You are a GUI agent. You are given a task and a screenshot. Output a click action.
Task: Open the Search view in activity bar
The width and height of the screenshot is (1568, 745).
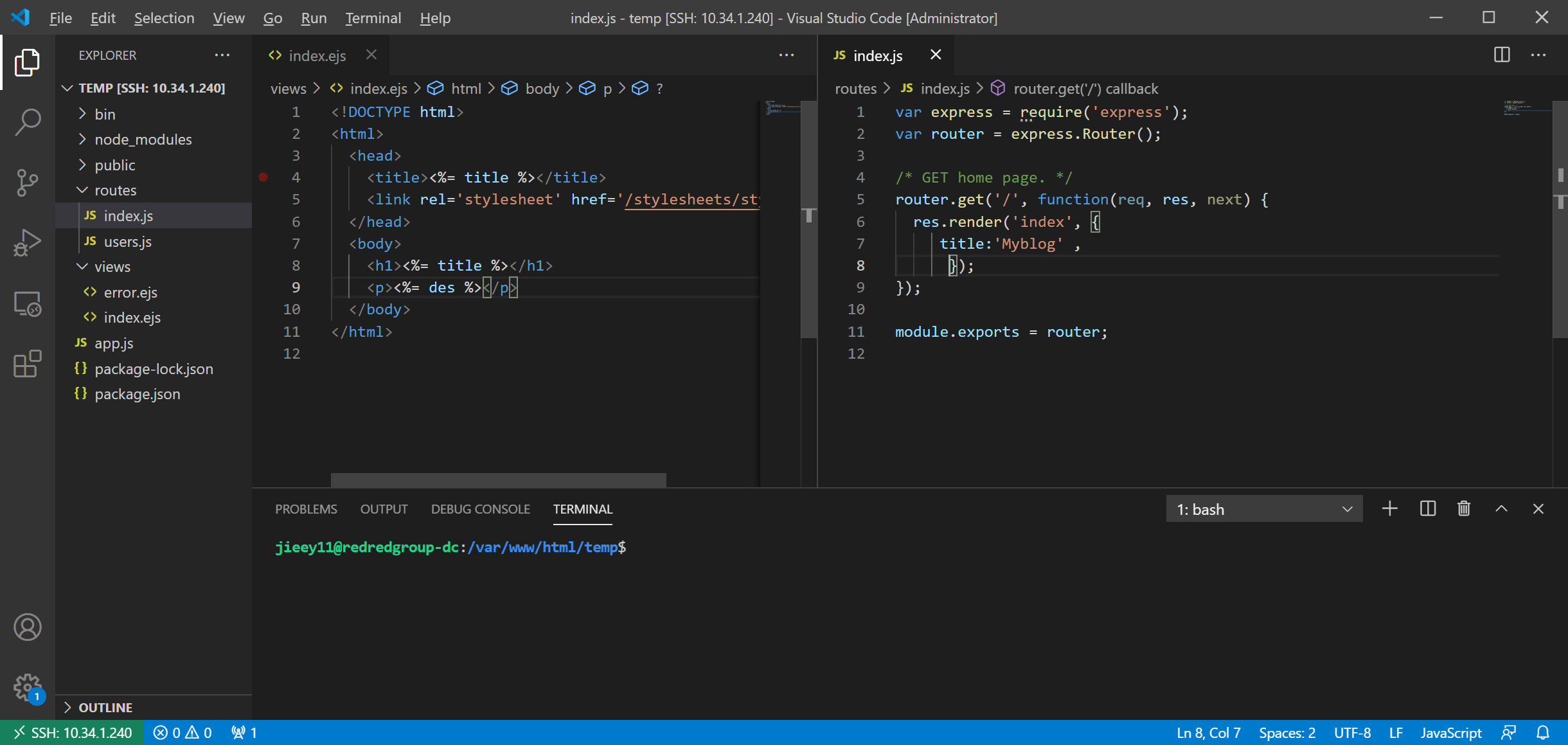[x=28, y=121]
